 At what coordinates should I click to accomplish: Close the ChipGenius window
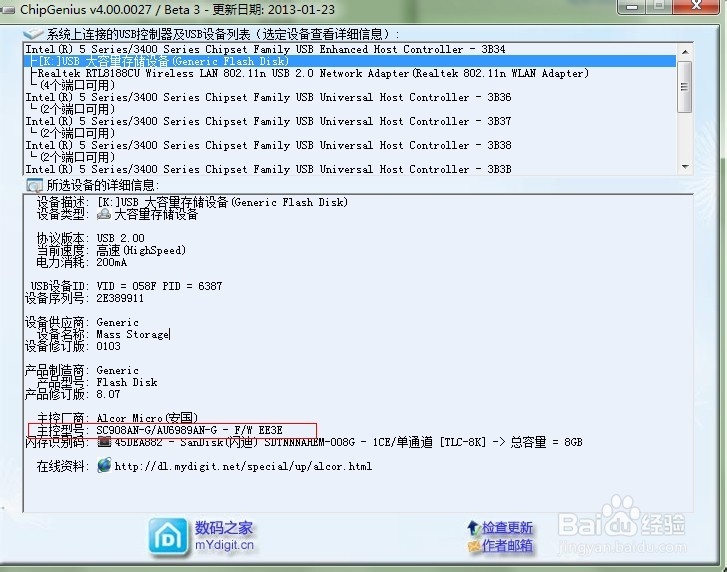[695, 6]
